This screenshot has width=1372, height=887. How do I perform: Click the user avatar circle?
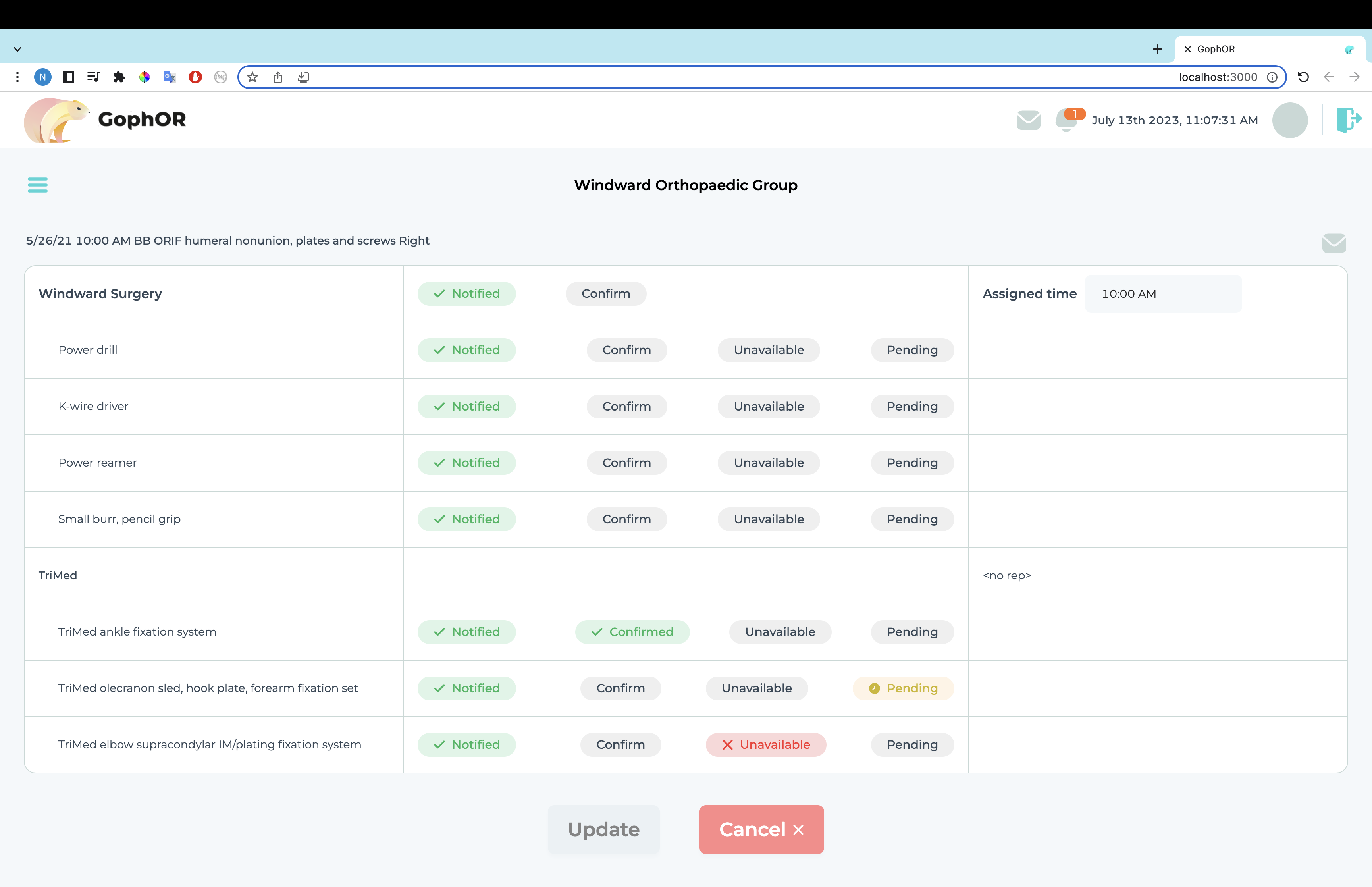[1290, 120]
